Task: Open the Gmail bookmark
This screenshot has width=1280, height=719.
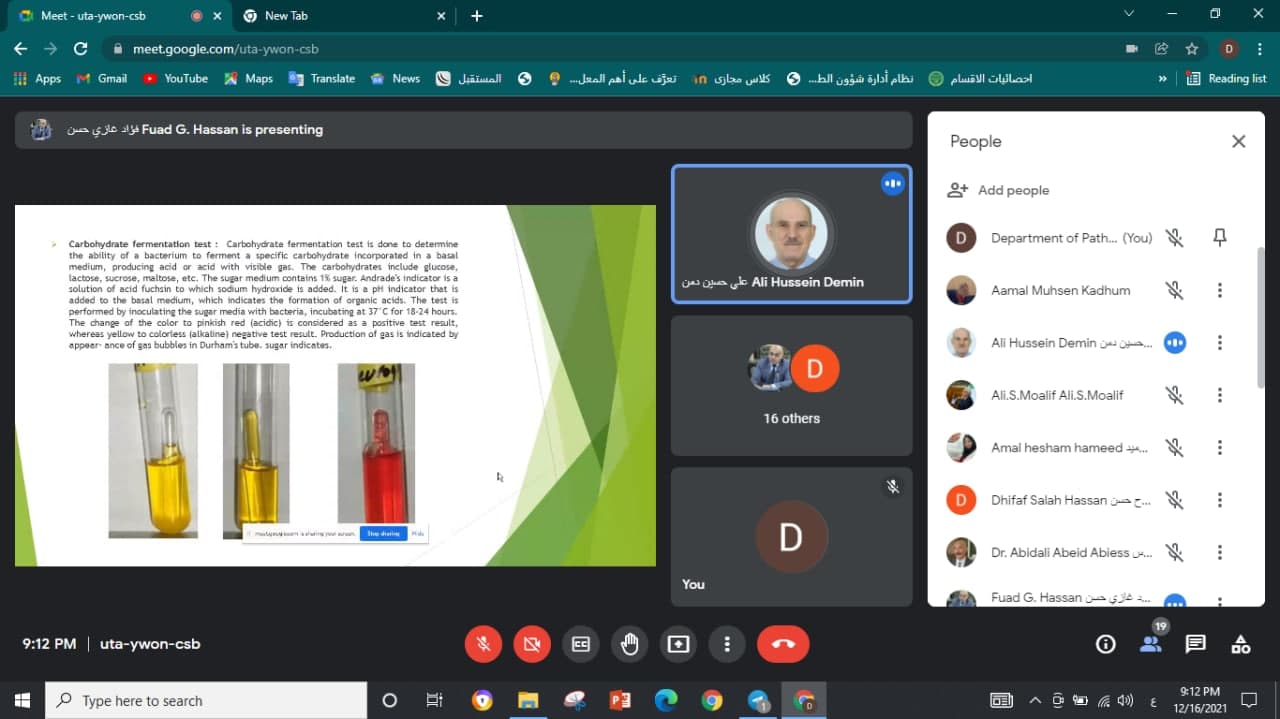Action: (101, 78)
